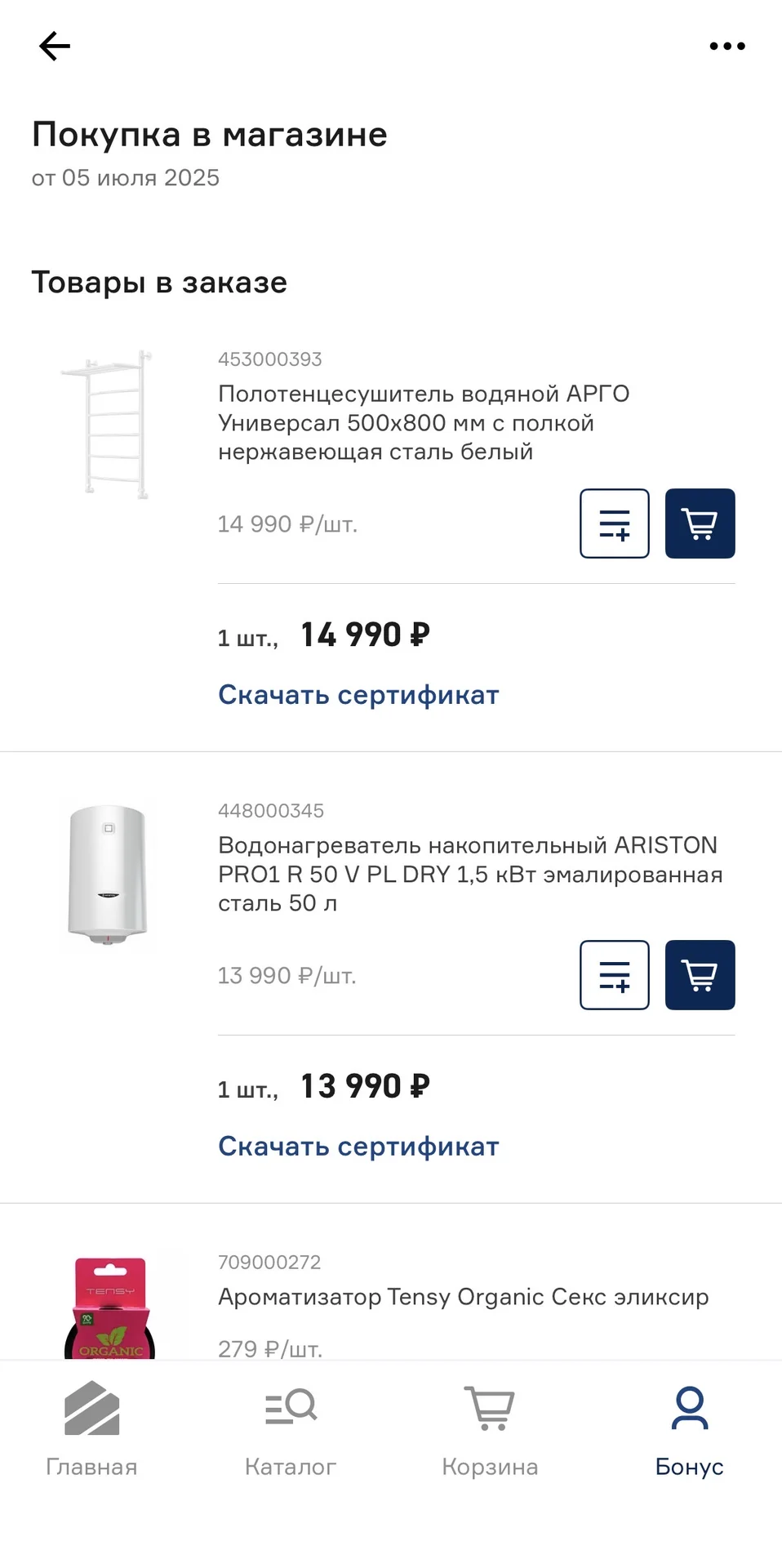This screenshot has height=1568, width=782.
Task: Download certificate for the towel warmer
Action: pos(358,695)
